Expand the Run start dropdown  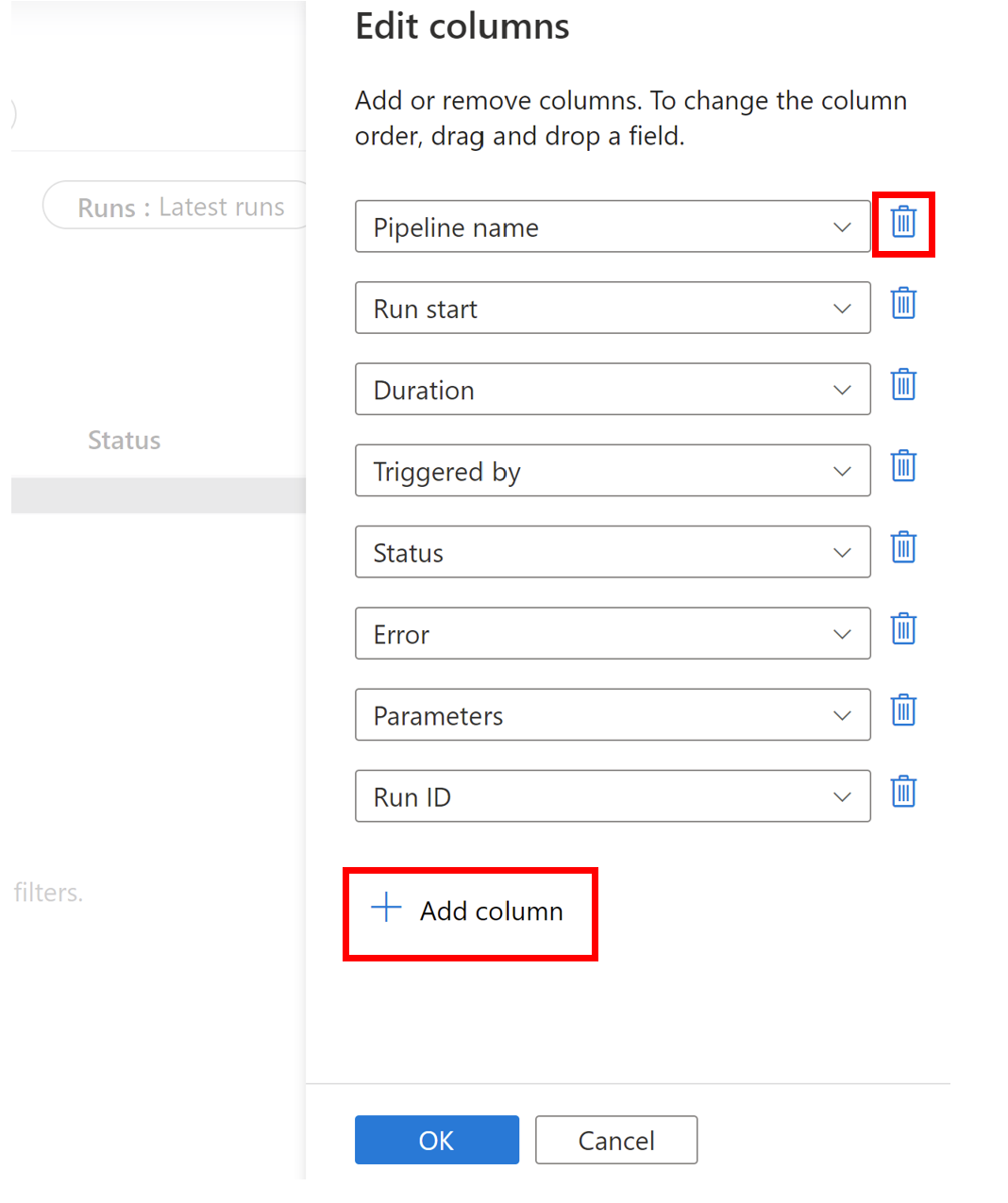point(842,309)
